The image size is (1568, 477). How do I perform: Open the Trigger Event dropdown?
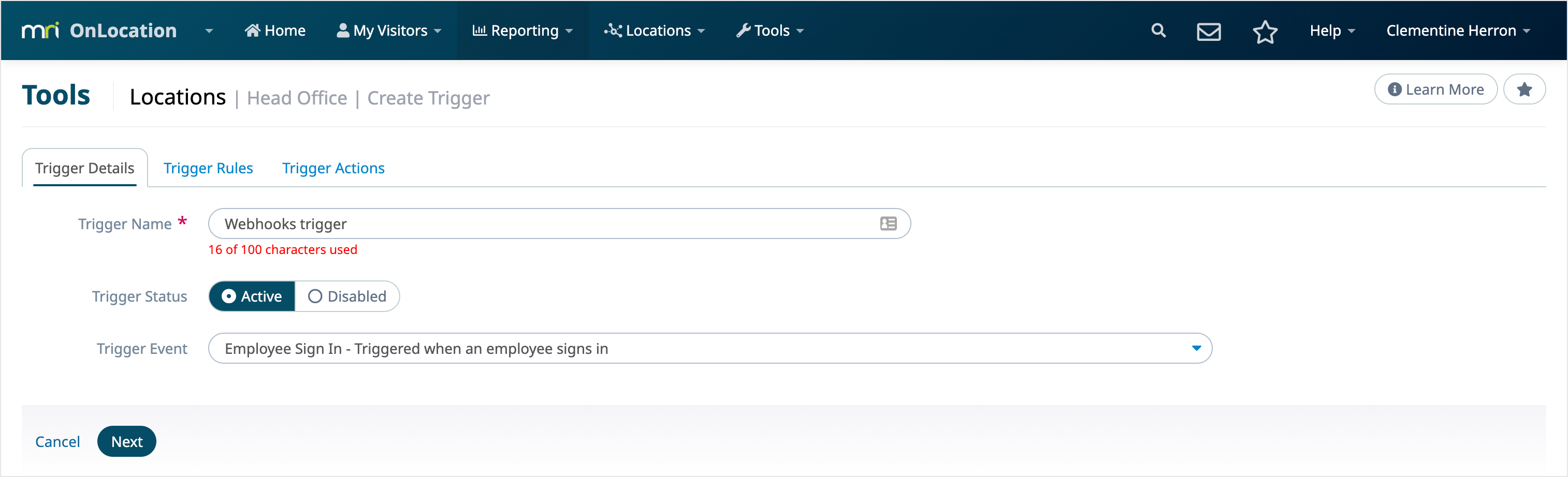tap(710, 349)
